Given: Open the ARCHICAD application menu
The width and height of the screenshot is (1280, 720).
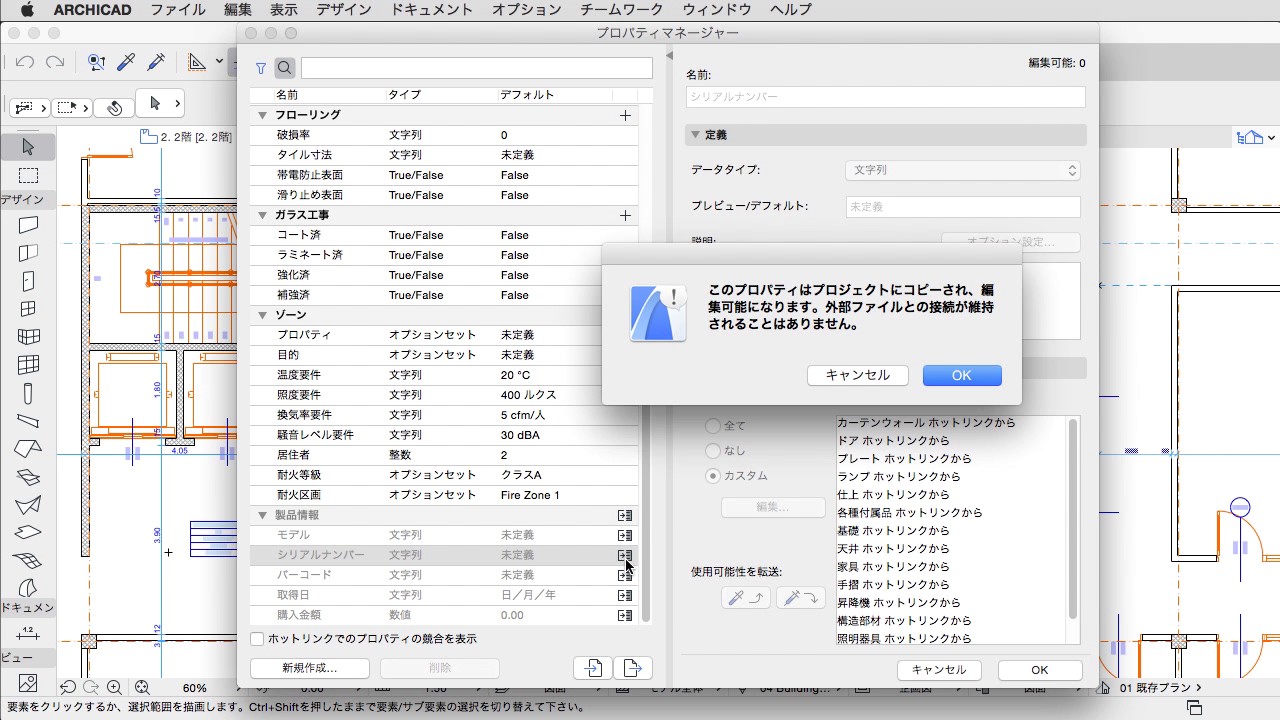Looking at the screenshot, I should click(x=92, y=10).
